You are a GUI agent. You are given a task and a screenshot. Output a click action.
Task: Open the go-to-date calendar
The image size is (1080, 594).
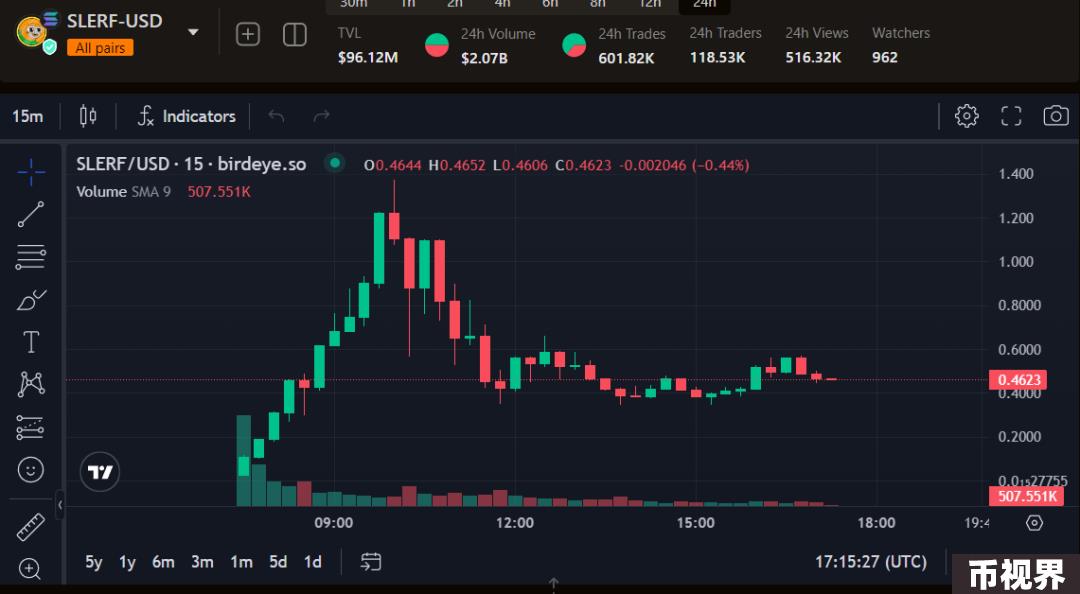[x=371, y=562]
